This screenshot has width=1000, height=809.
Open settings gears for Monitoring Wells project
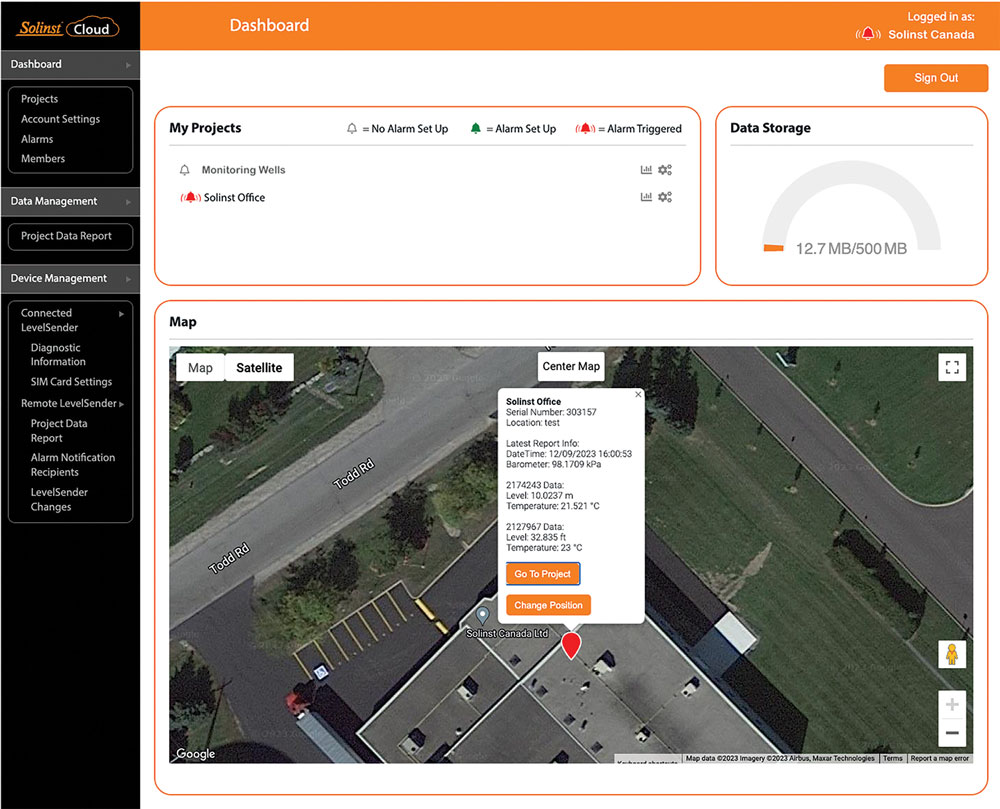click(x=664, y=170)
